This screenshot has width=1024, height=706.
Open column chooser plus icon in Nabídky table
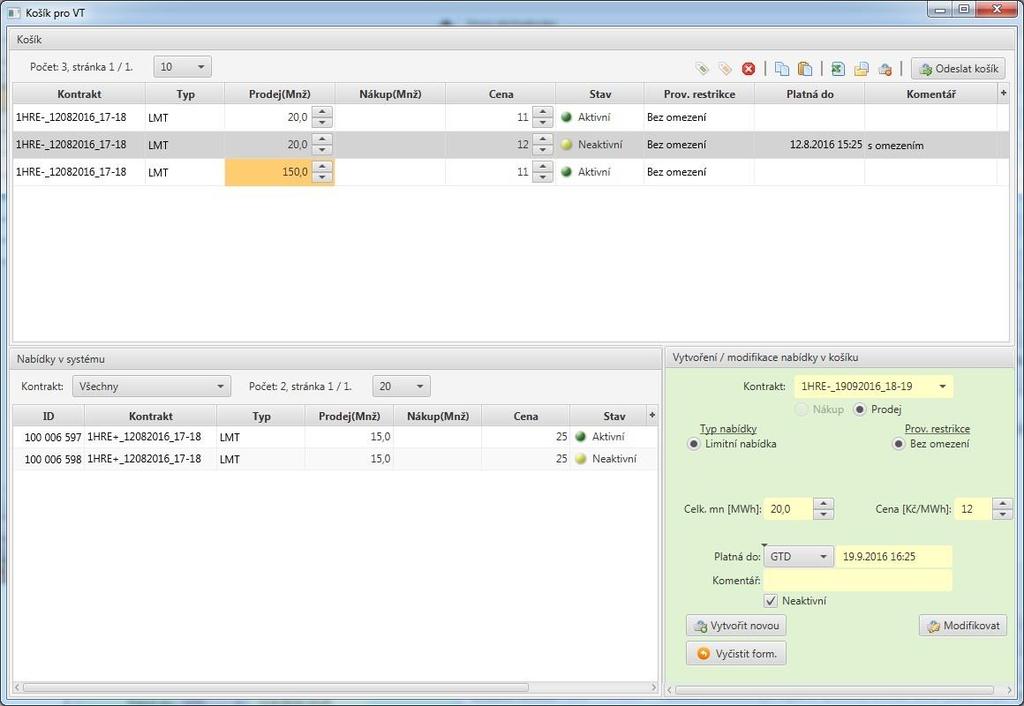coord(652,415)
